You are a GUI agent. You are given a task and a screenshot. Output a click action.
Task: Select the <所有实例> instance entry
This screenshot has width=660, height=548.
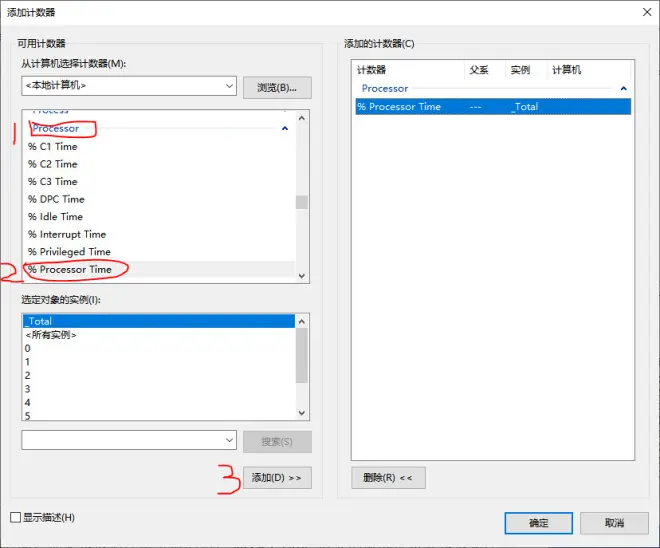pos(51,335)
